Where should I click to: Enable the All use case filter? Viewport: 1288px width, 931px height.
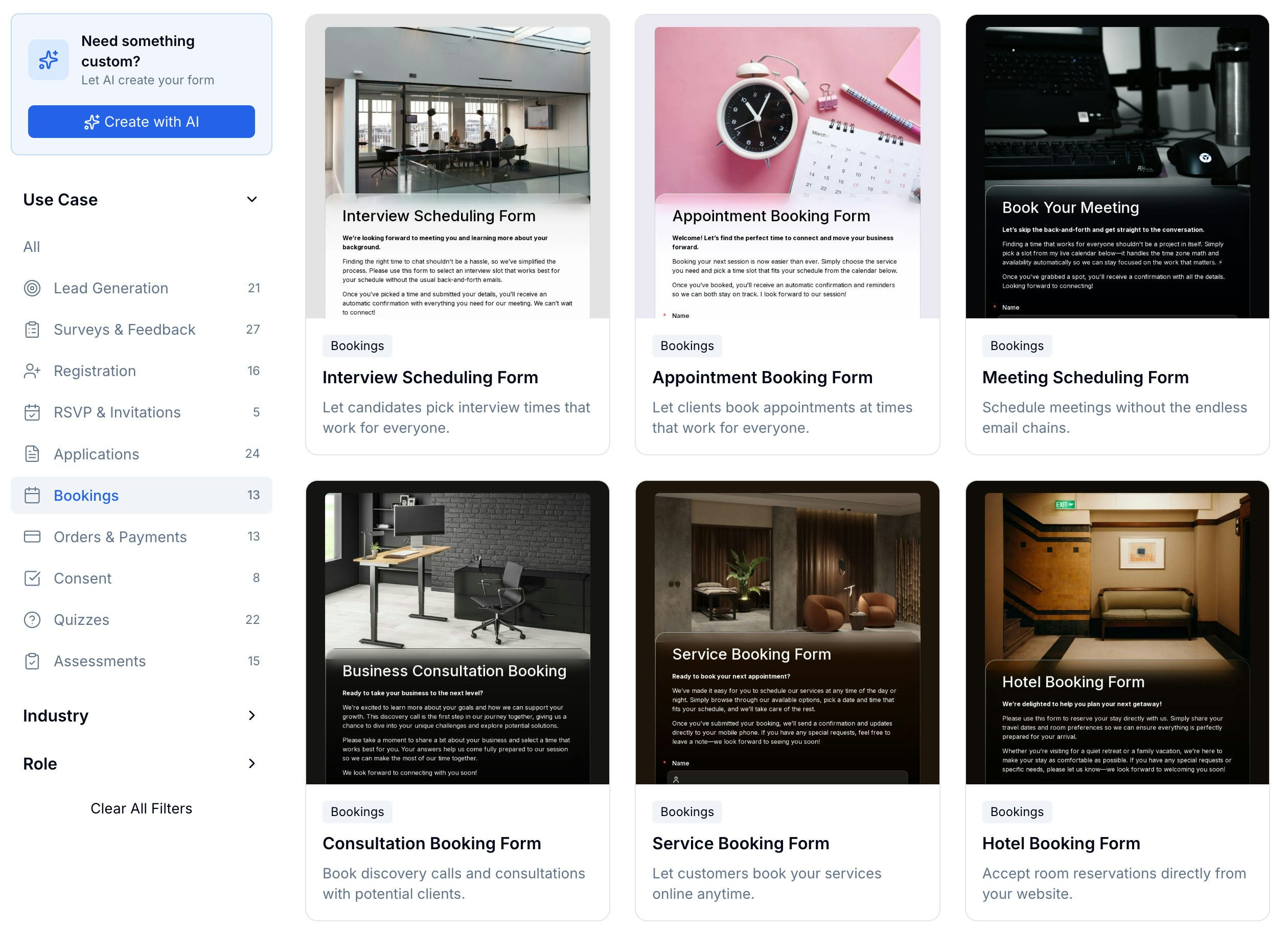[31, 246]
